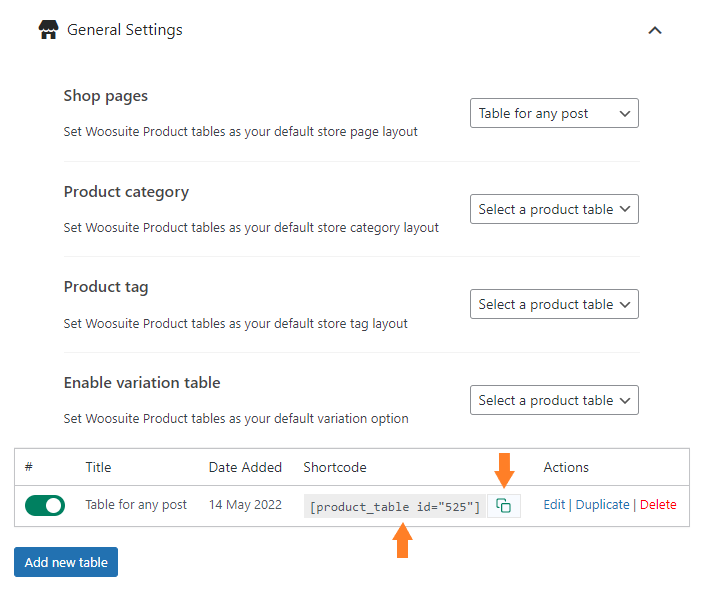This screenshot has height=590, width=713.
Task: Duplicate the Table for any post entry
Action: (603, 505)
